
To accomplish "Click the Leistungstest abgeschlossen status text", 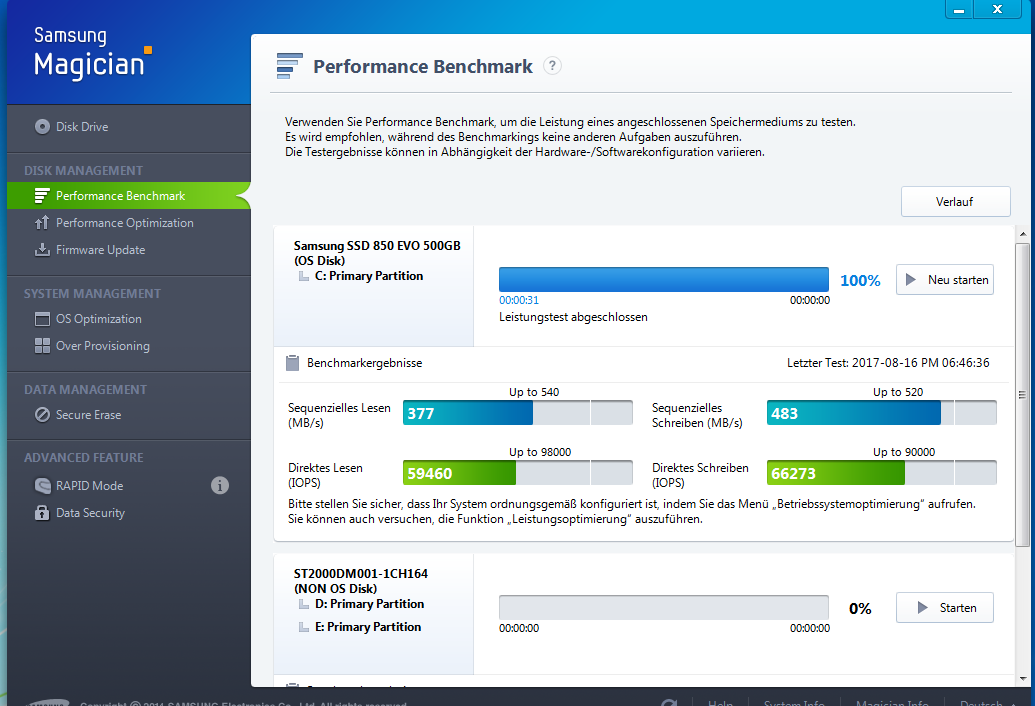I will [x=573, y=317].
